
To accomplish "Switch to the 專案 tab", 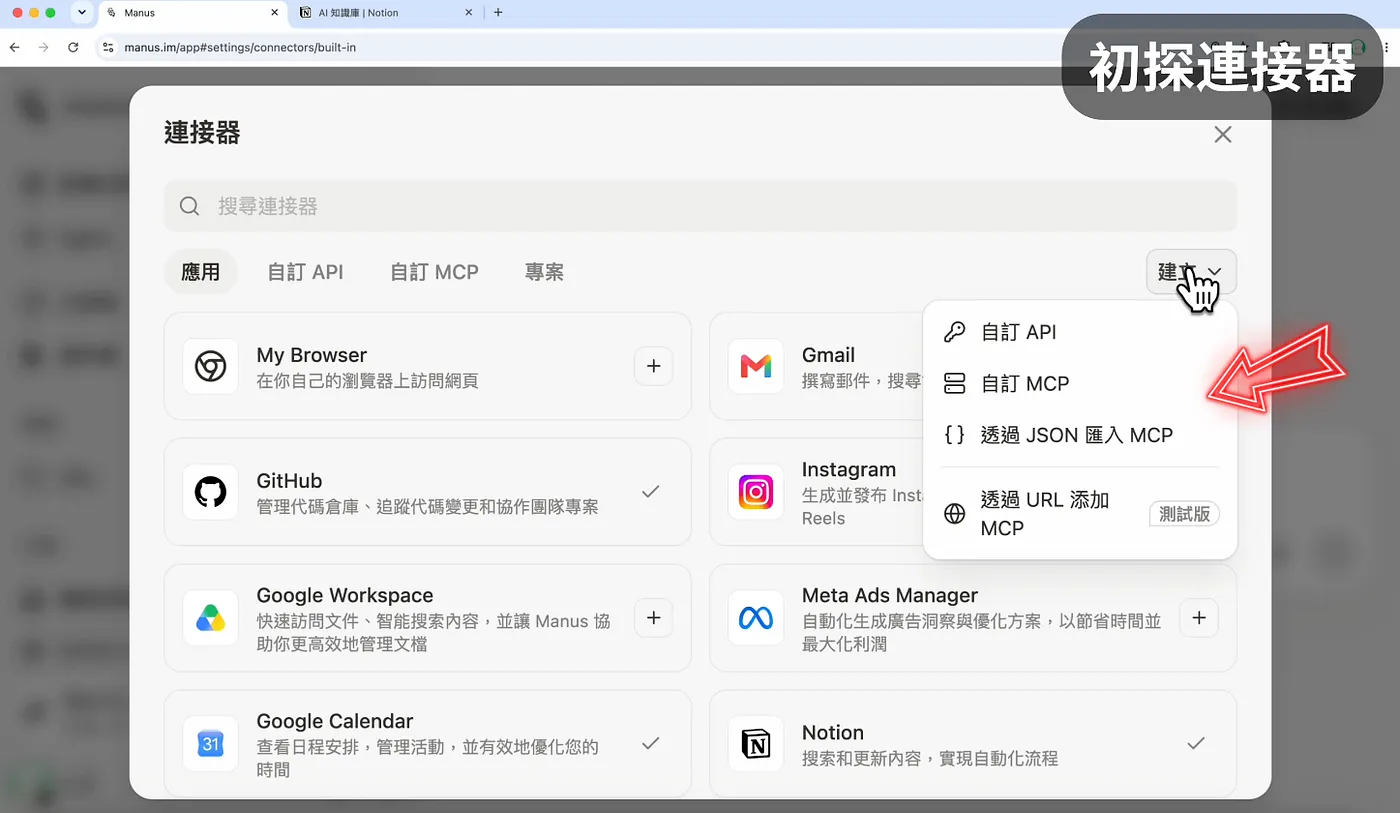I will tap(545, 272).
